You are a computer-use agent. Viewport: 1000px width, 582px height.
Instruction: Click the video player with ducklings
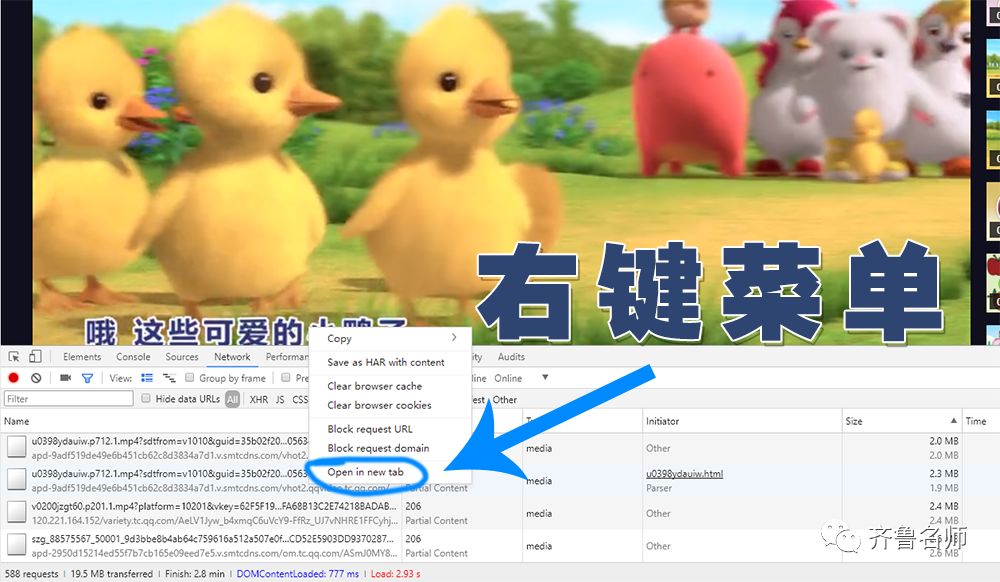pyautogui.click(x=501, y=172)
